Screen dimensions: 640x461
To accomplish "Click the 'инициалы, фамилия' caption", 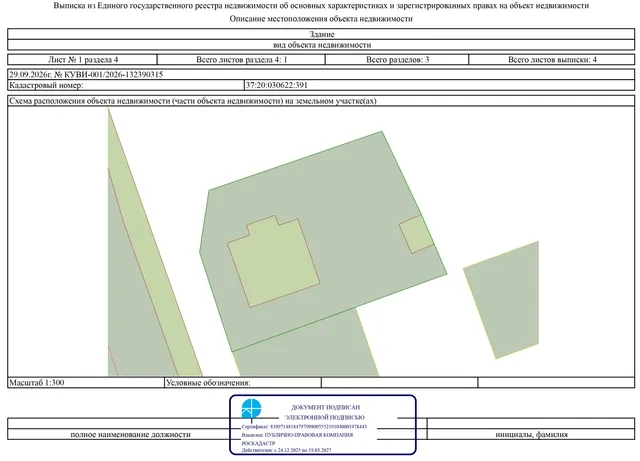I will [531, 434].
